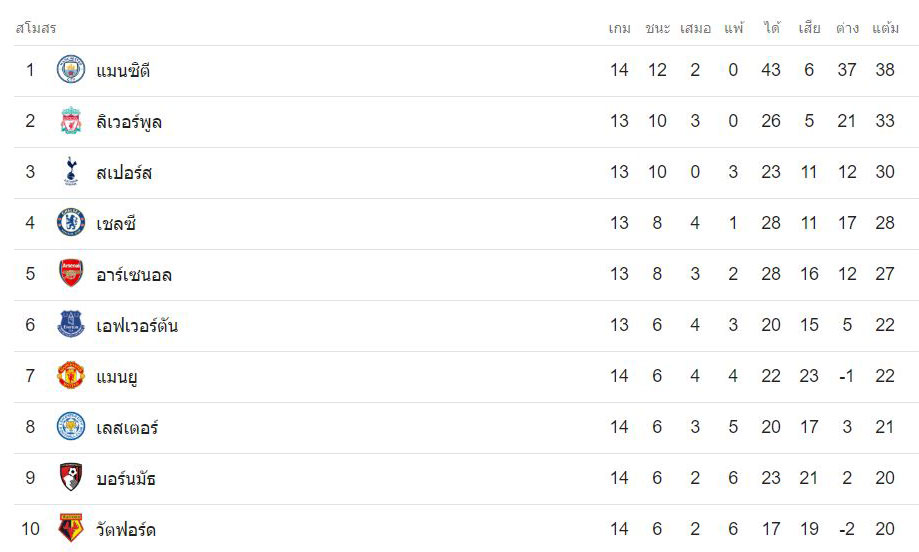Click the Everton club crest
The image size is (919, 552).
click(71, 325)
